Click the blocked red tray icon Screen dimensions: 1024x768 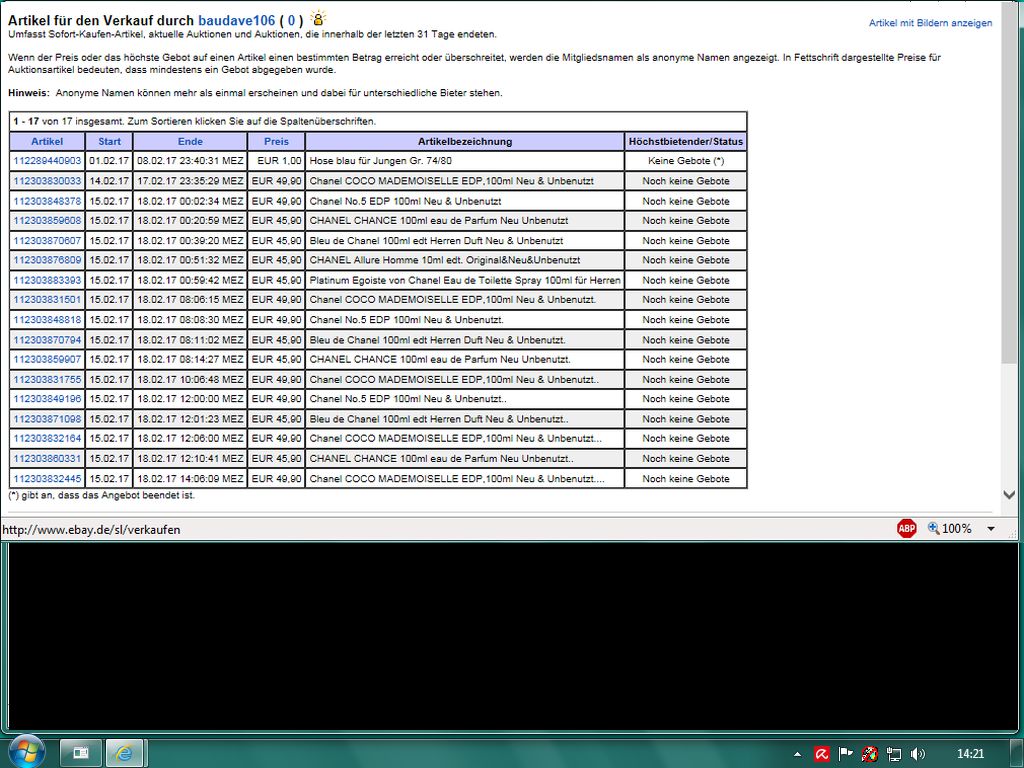(870, 754)
